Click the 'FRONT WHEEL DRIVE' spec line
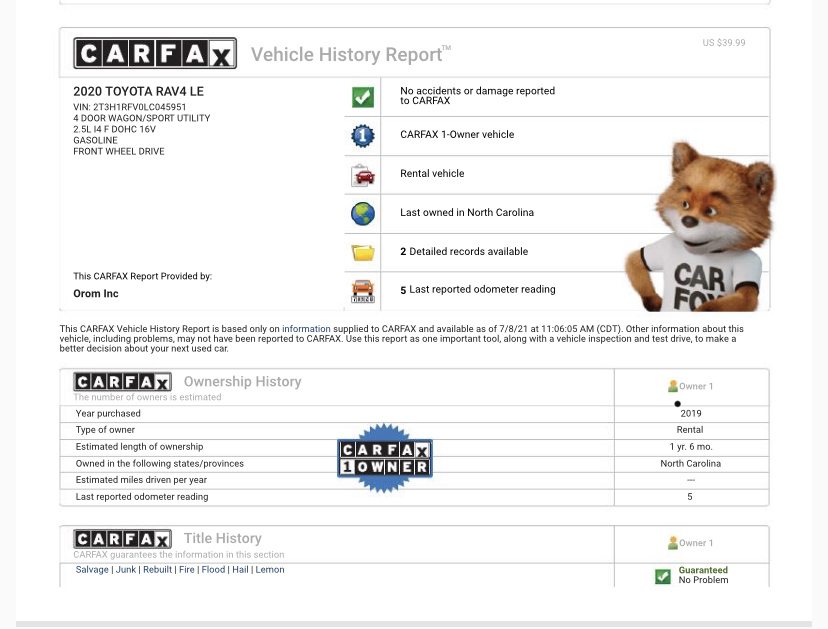828x629 pixels. 119,152
